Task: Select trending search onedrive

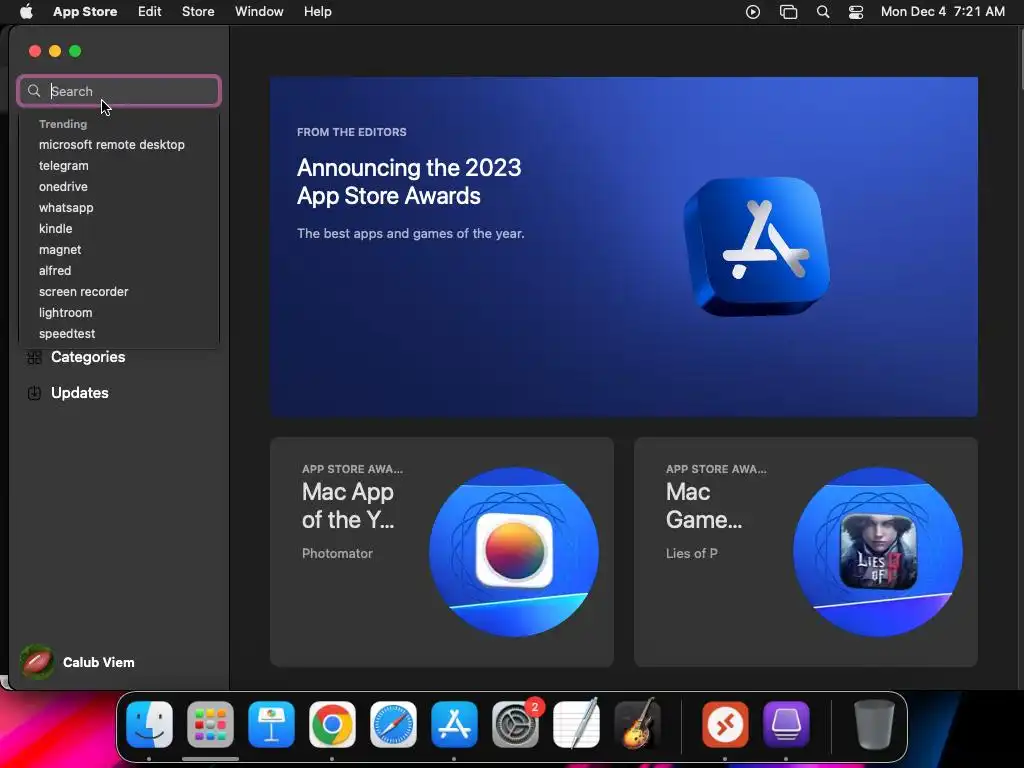Action: click(63, 186)
